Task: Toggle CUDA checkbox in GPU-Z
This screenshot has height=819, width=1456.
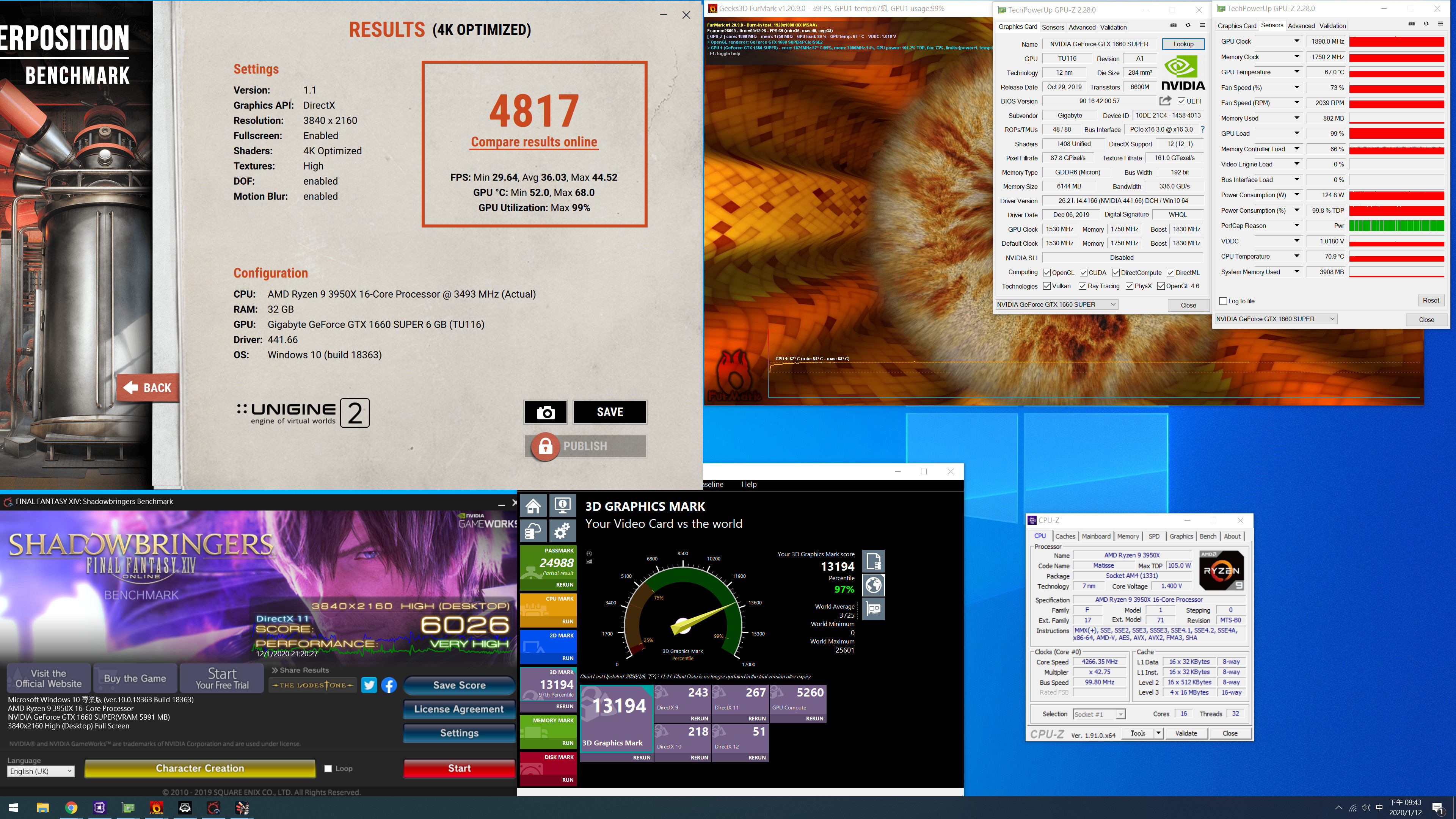Action: coord(1084,273)
